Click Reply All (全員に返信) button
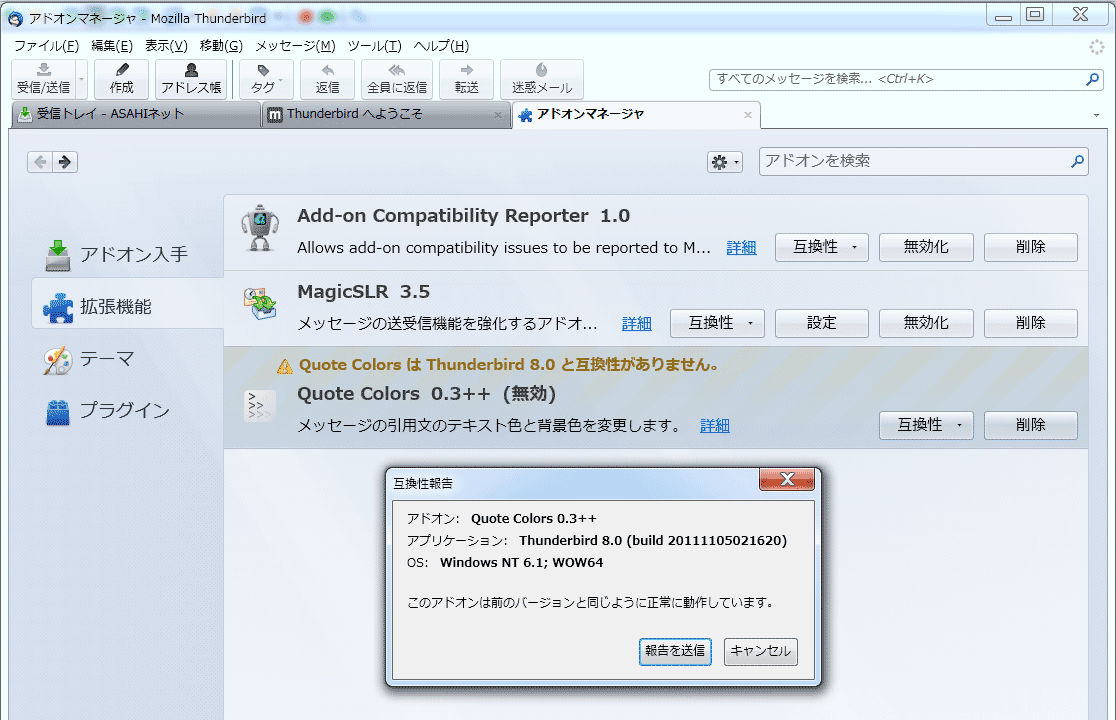 [x=397, y=79]
